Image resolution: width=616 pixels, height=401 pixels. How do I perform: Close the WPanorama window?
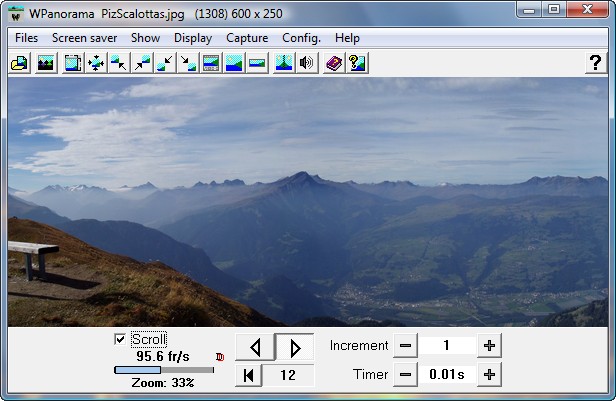coord(588,9)
